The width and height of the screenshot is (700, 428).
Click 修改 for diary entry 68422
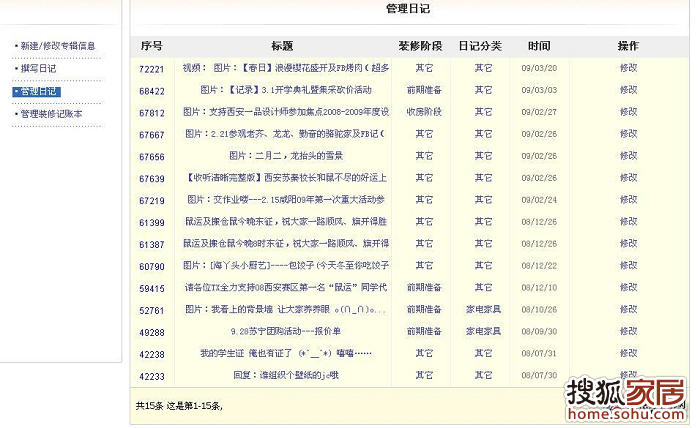tap(628, 90)
